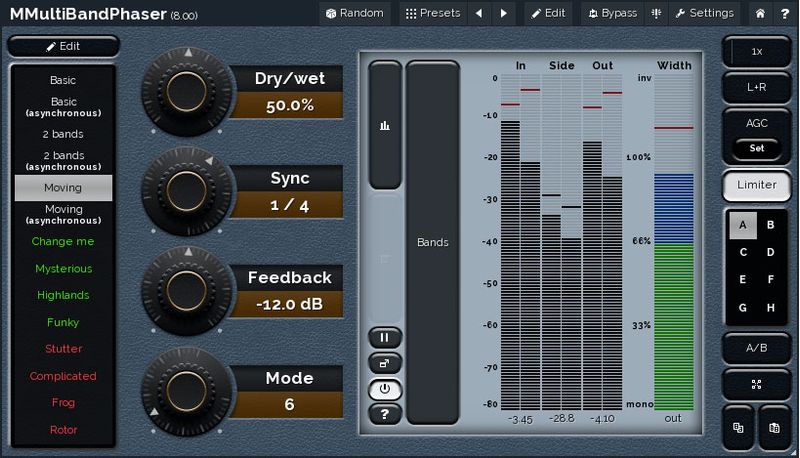Open the Settings menu
800x458 pixels.
[704, 13]
